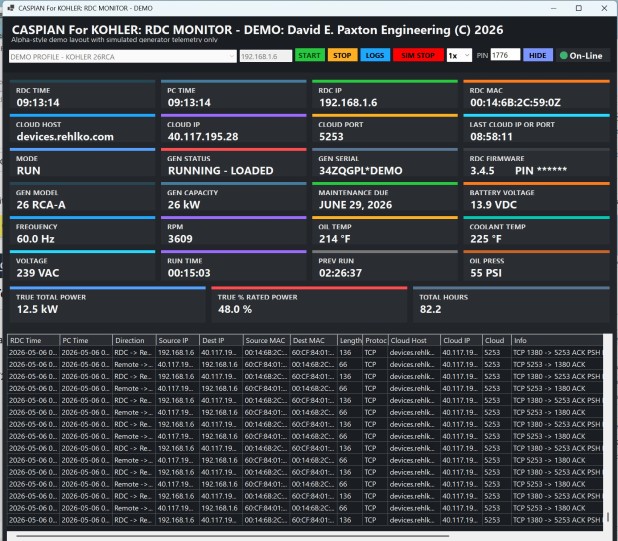Image resolution: width=618 pixels, height=541 pixels.
Task: Sort table by RDC Time column
Action: [x=33, y=340]
